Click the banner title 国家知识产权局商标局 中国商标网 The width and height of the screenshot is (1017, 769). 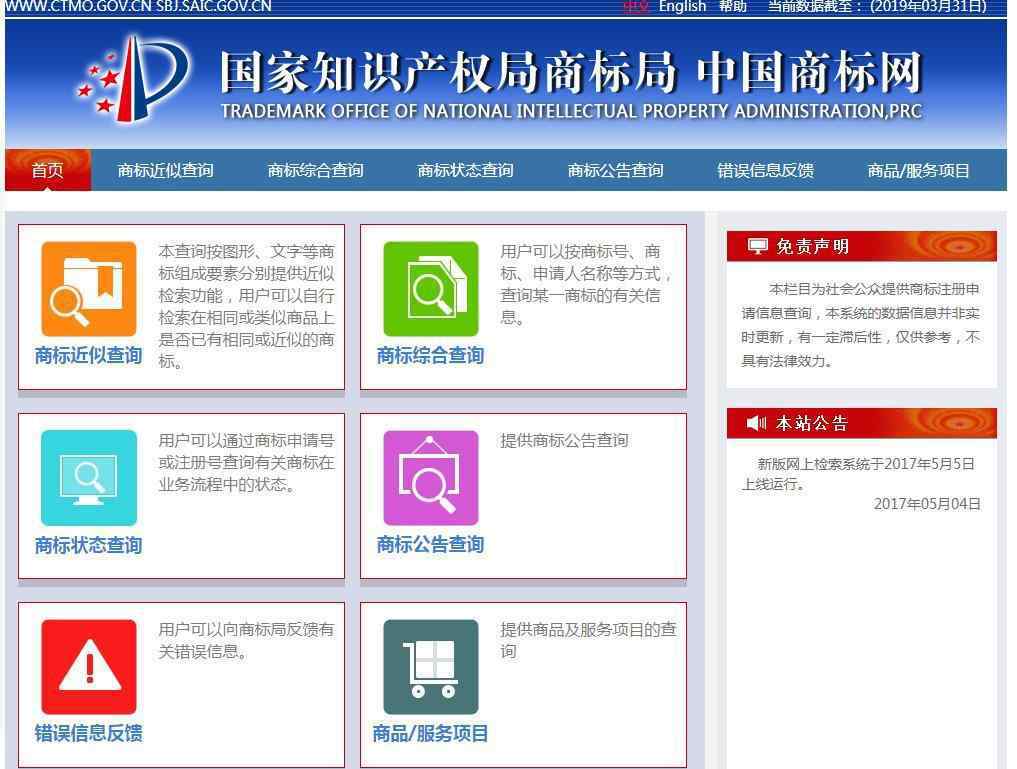tap(571, 71)
